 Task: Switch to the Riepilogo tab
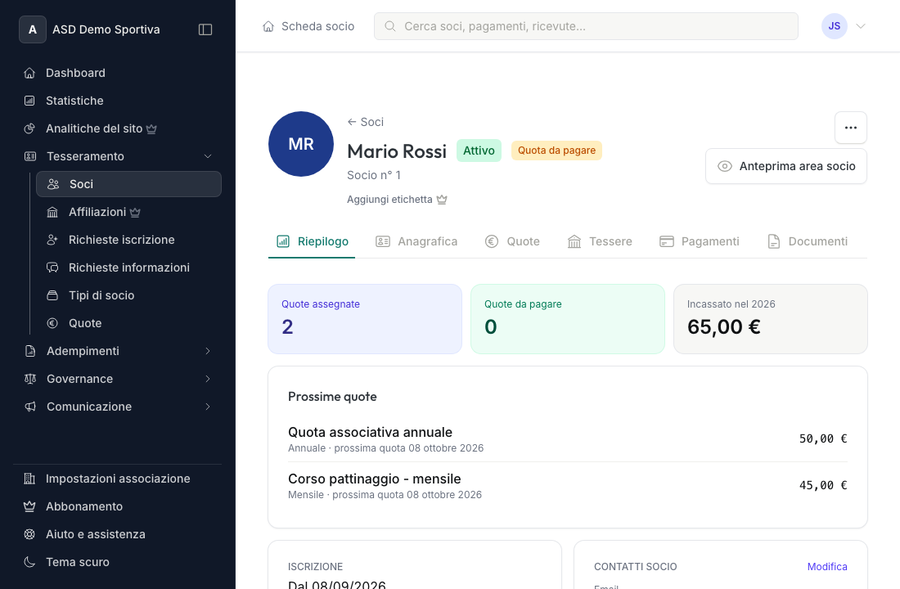[312, 242]
